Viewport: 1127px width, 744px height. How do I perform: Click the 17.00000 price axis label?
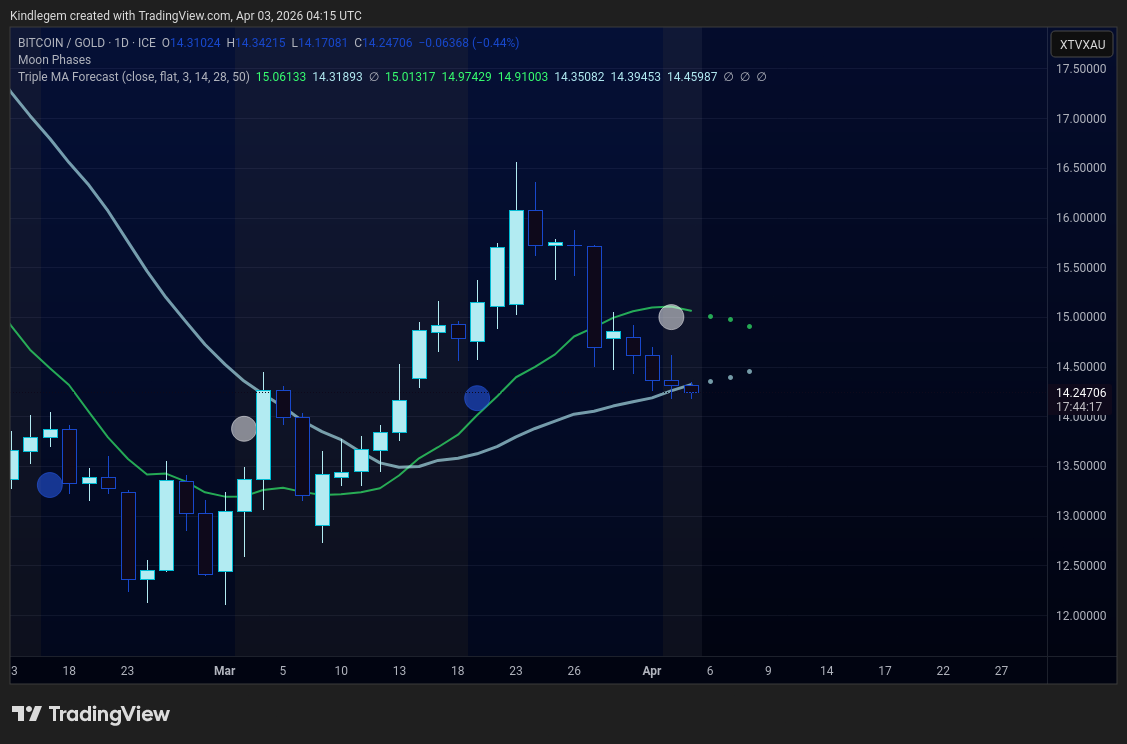tap(1081, 119)
